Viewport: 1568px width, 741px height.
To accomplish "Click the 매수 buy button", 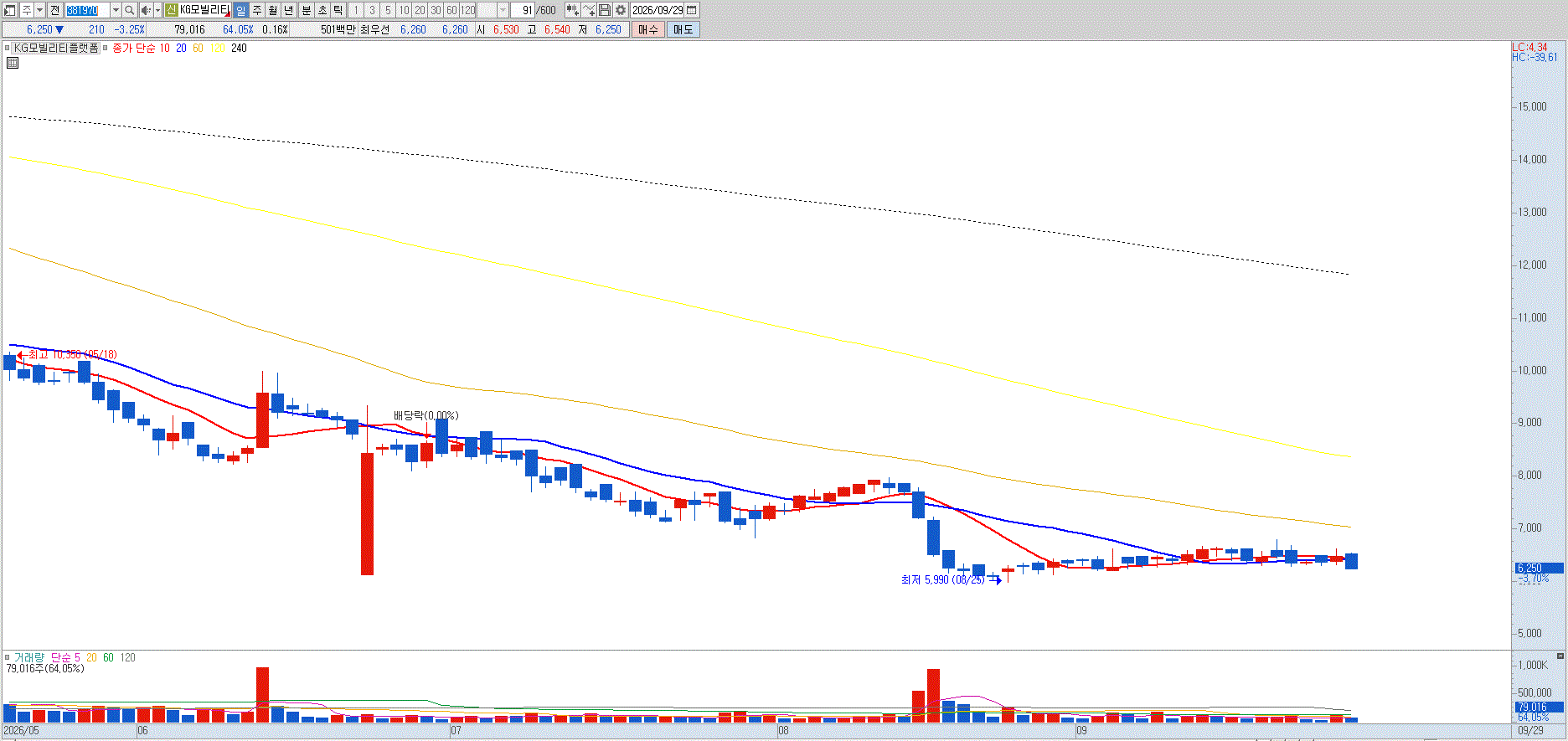I will click(647, 29).
